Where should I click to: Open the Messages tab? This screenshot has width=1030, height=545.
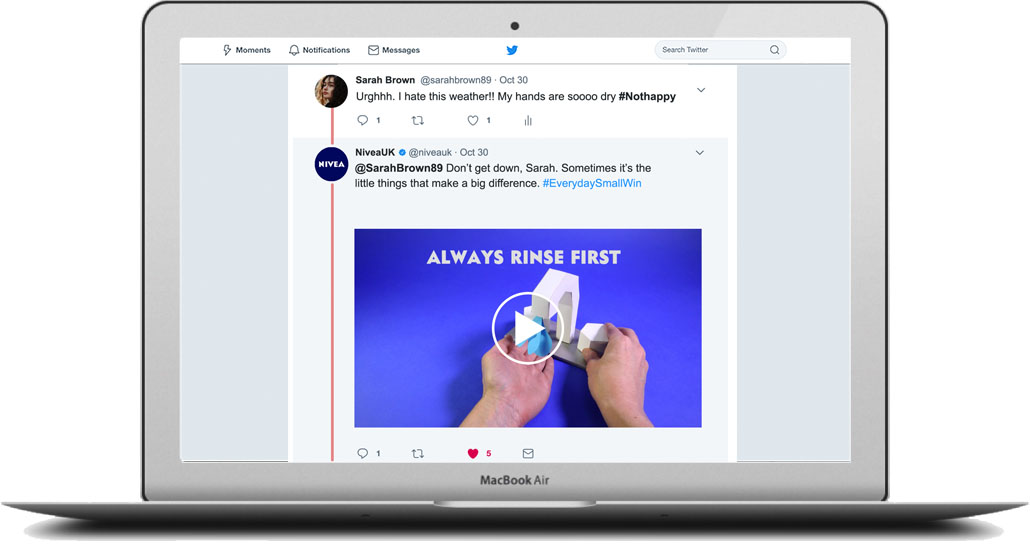pos(393,50)
